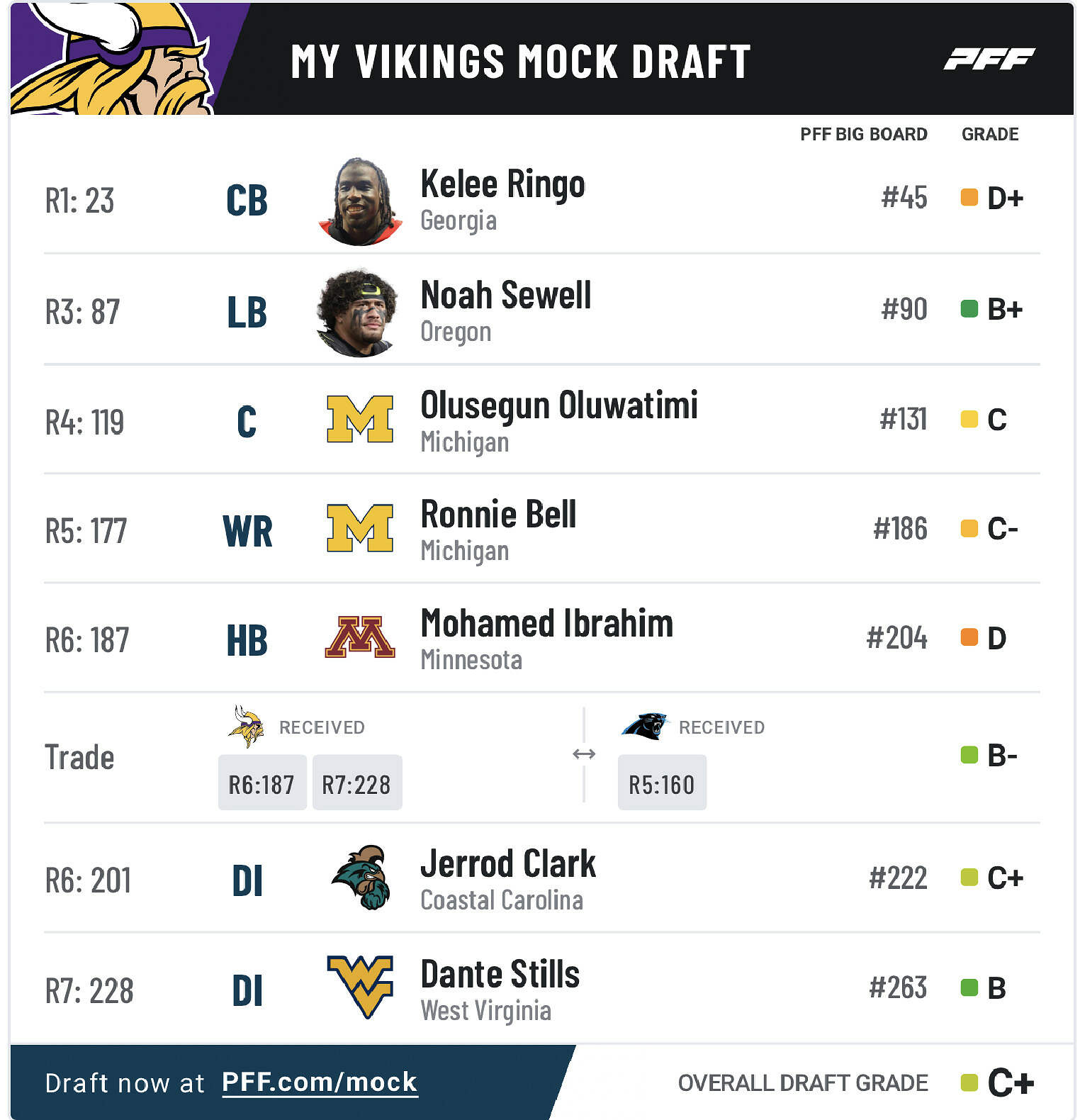
Task: Click the Carolina Panthers trade logo
Action: click(x=644, y=727)
